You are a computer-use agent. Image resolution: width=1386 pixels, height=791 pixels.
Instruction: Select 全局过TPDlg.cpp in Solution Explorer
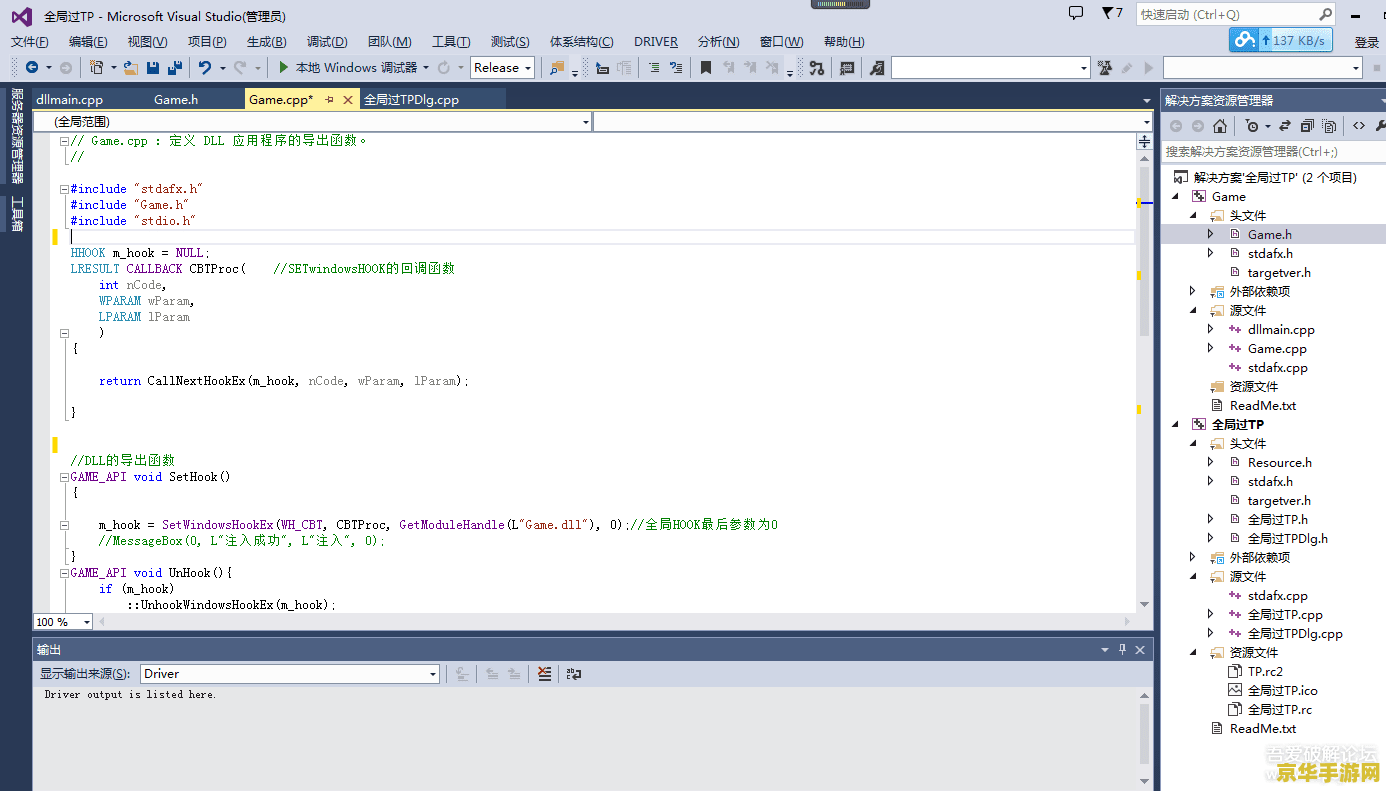[1295, 634]
